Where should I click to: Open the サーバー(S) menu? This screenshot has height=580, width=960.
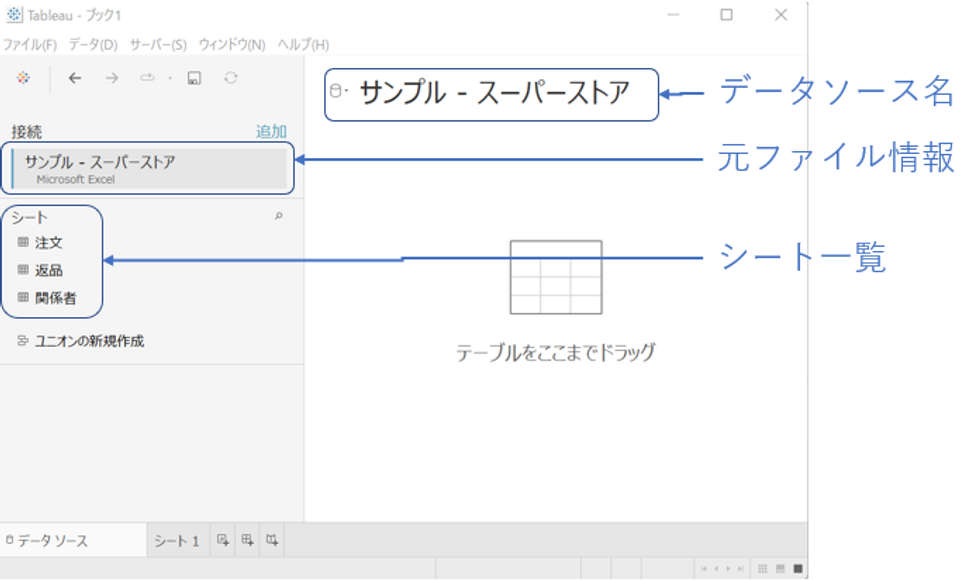[x=158, y=45]
